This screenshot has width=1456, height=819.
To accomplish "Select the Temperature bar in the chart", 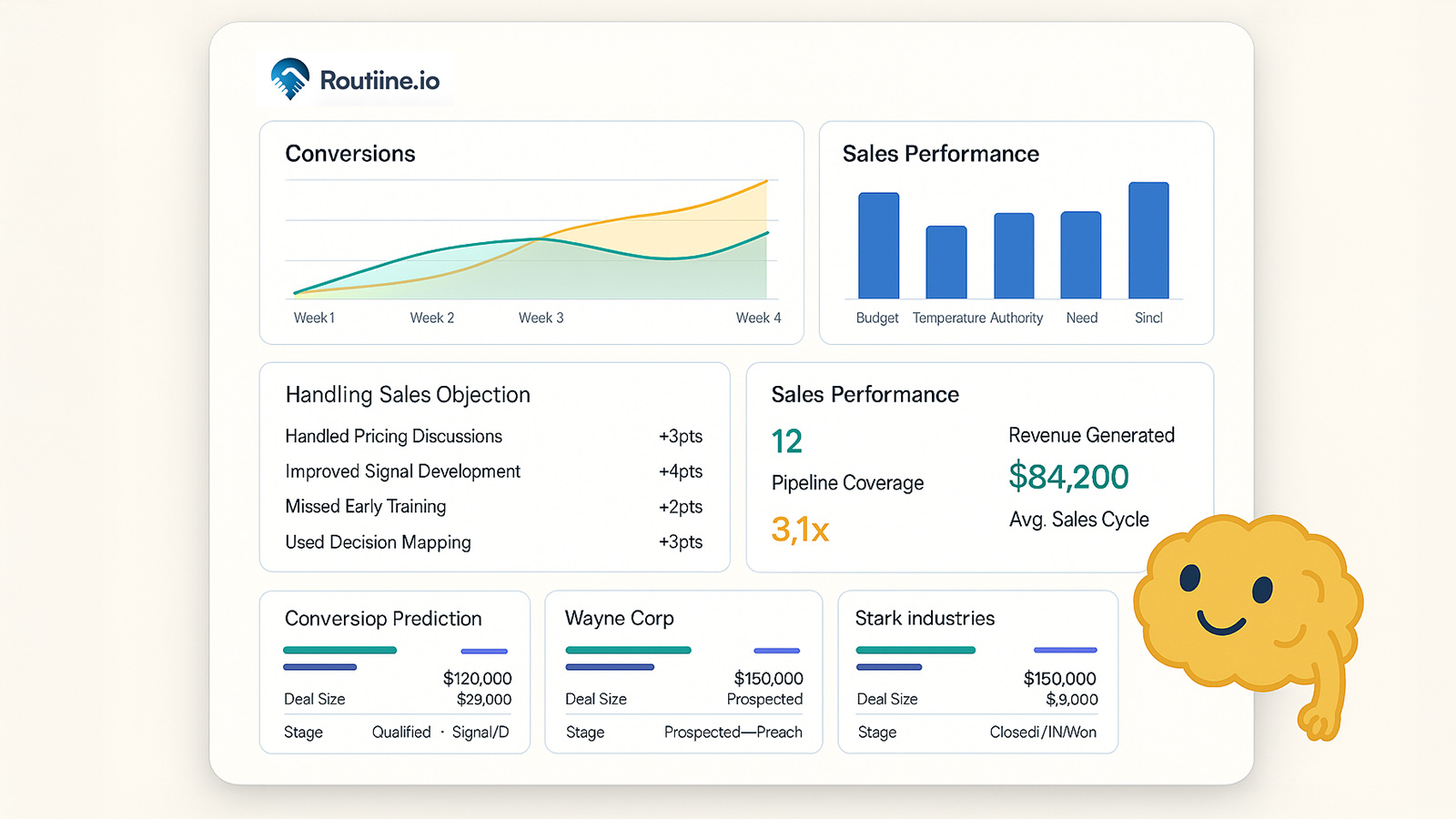I will (x=946, y=262).
